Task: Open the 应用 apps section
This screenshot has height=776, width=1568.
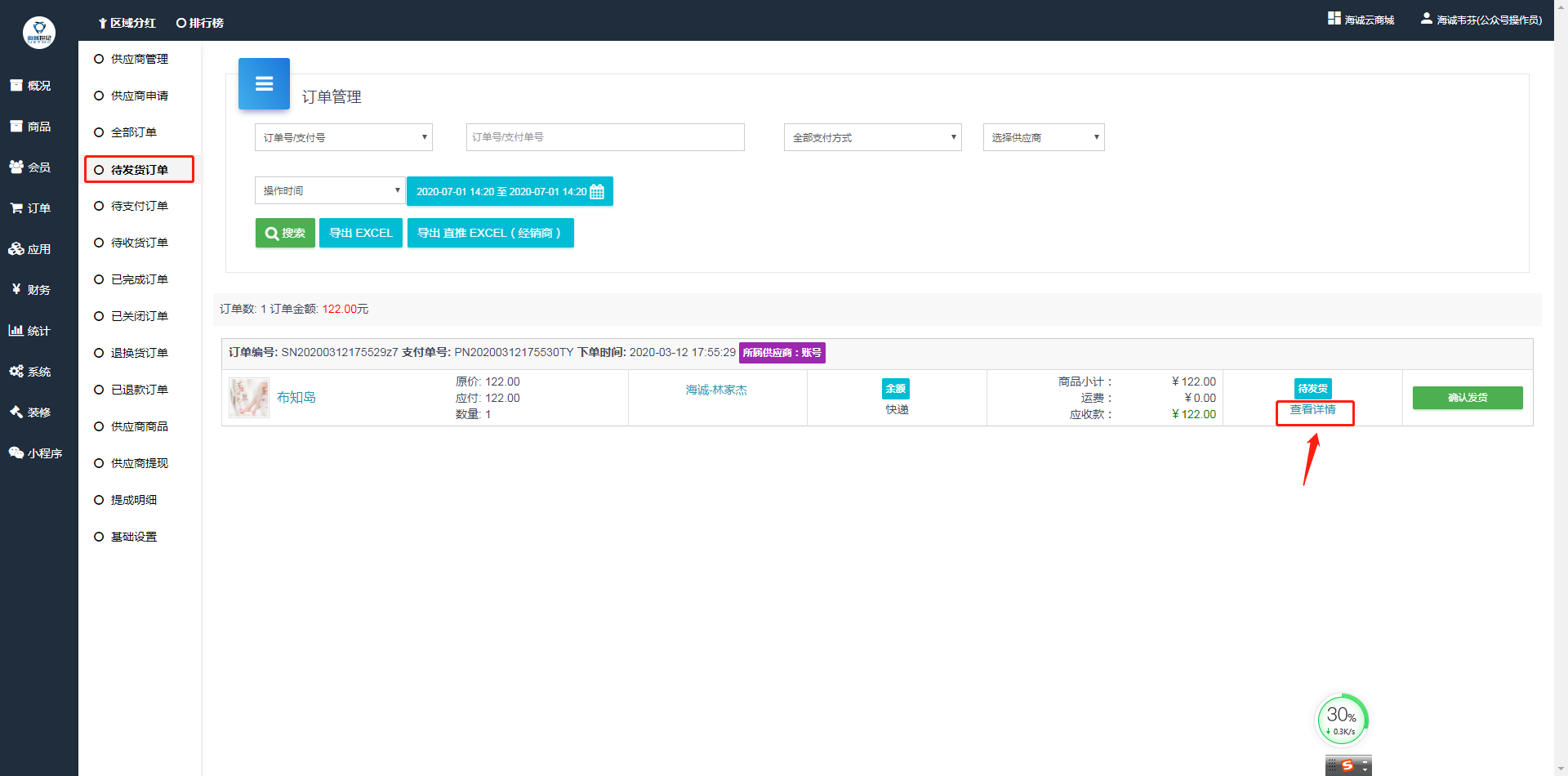Action: [30, 249]
